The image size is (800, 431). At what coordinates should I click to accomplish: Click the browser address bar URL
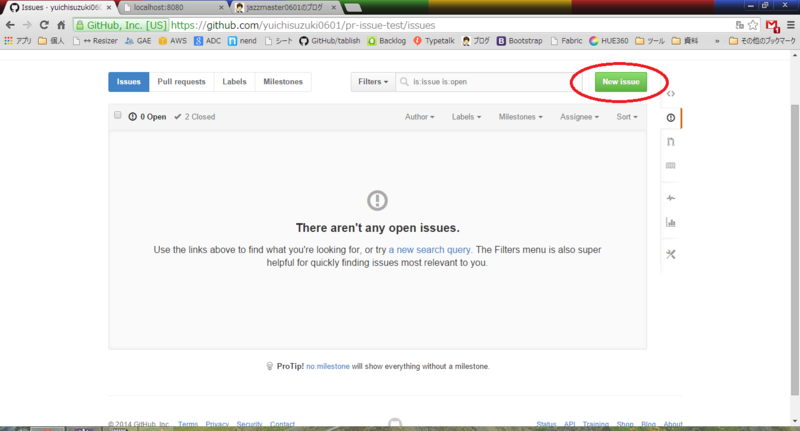click(303, 25)
